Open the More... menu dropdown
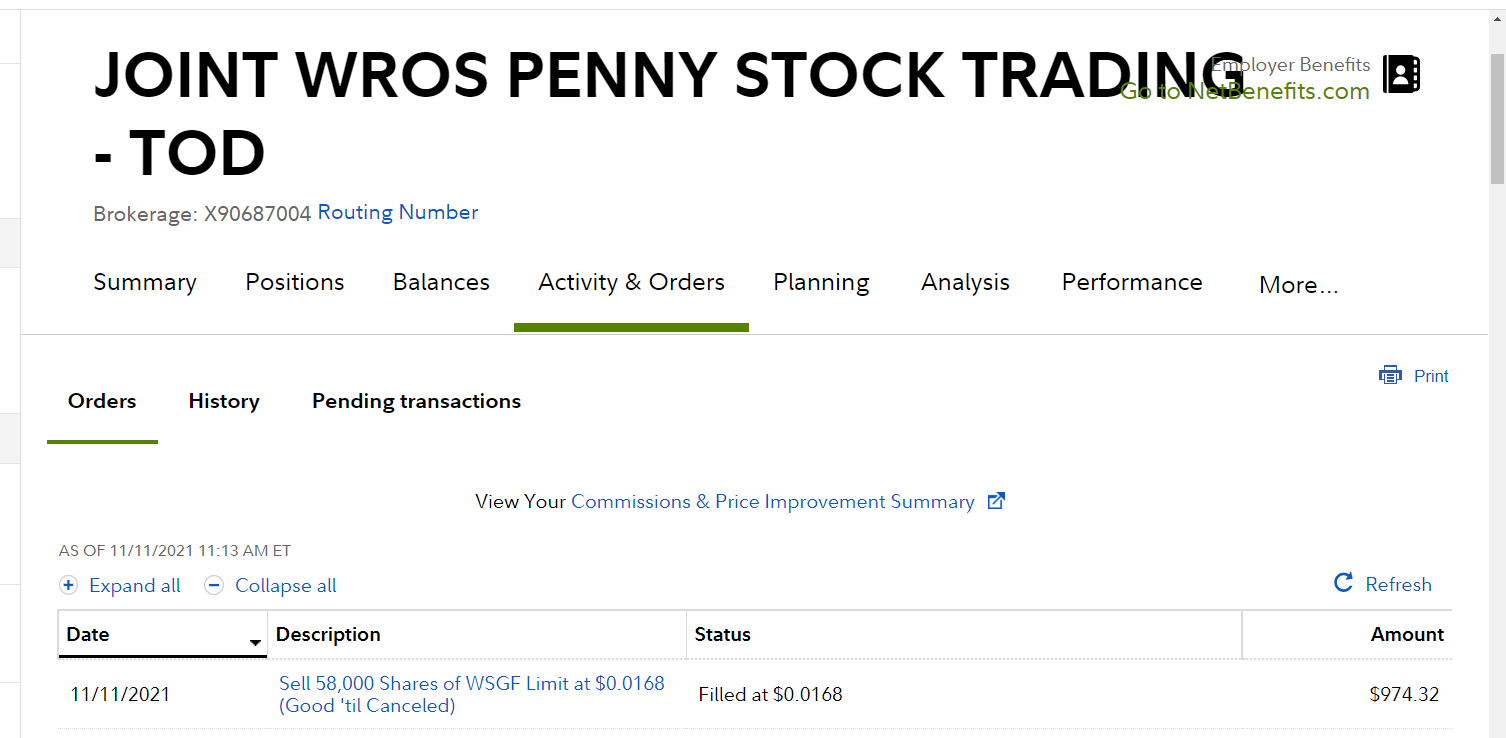Screen dimensions: 1506x738 coord(1298,285)
